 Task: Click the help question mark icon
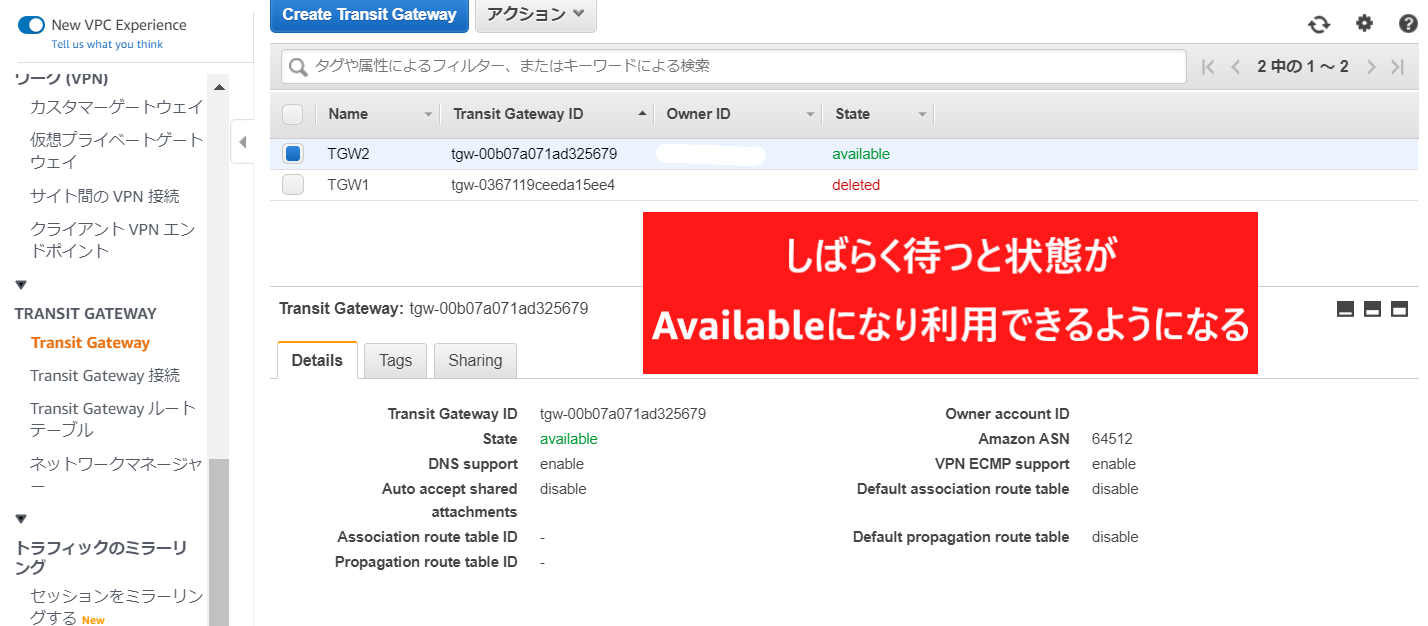tap(1408, 24)
